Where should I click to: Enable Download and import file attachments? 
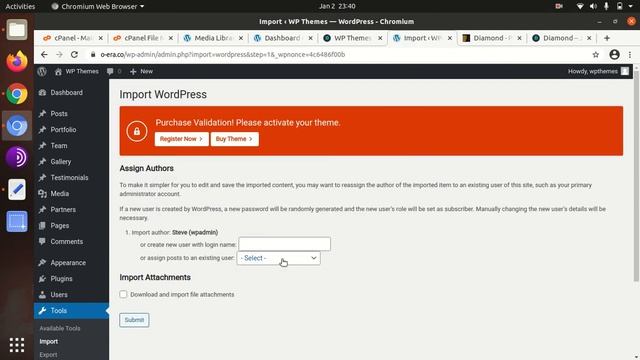pos(123,294)
